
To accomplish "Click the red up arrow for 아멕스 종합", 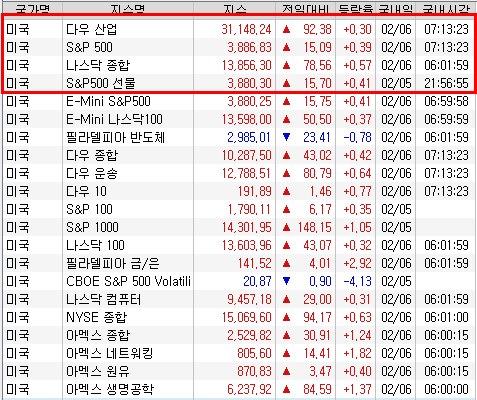I will coord(286,336).
